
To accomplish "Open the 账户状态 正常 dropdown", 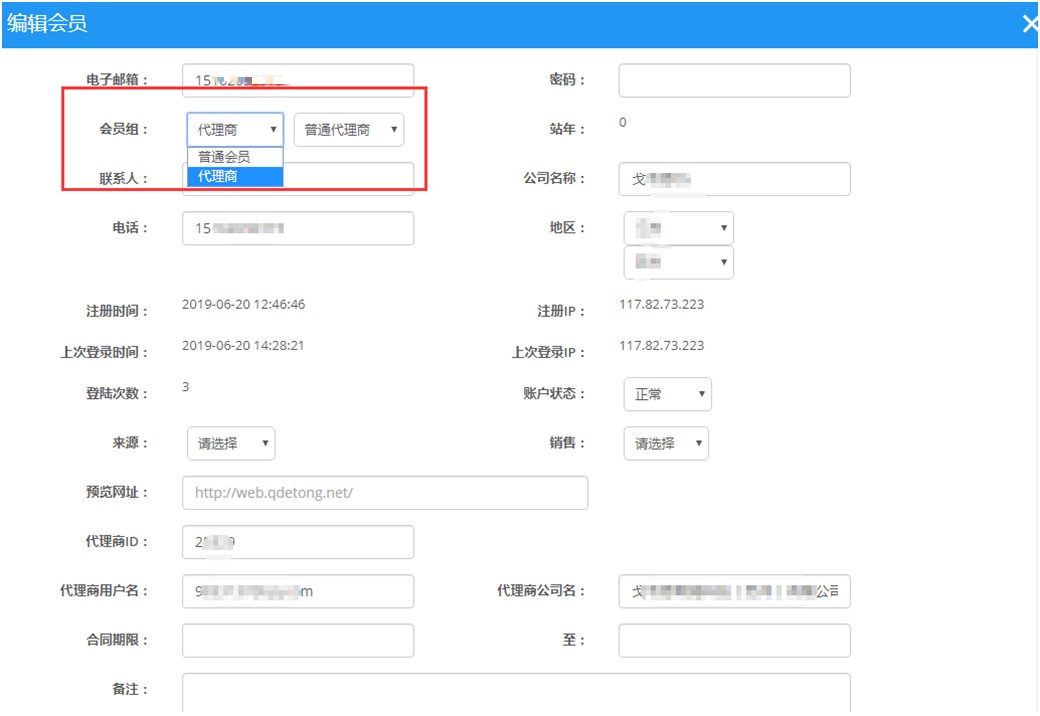I will click(x=667, y=394).
